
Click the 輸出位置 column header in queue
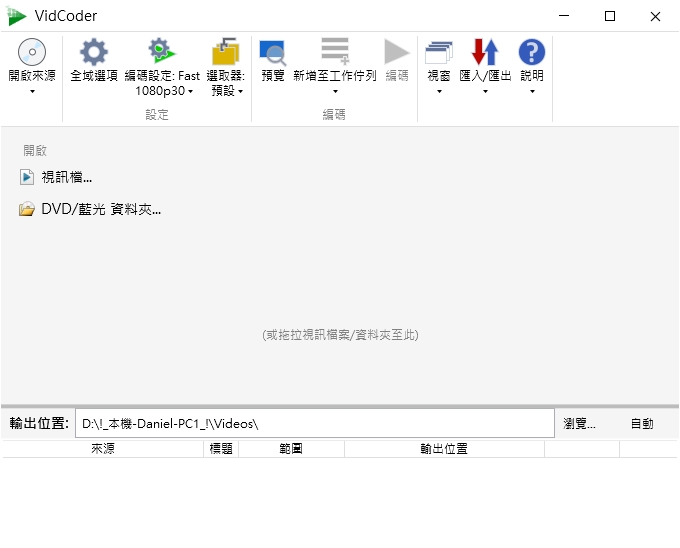click(444, 449)
